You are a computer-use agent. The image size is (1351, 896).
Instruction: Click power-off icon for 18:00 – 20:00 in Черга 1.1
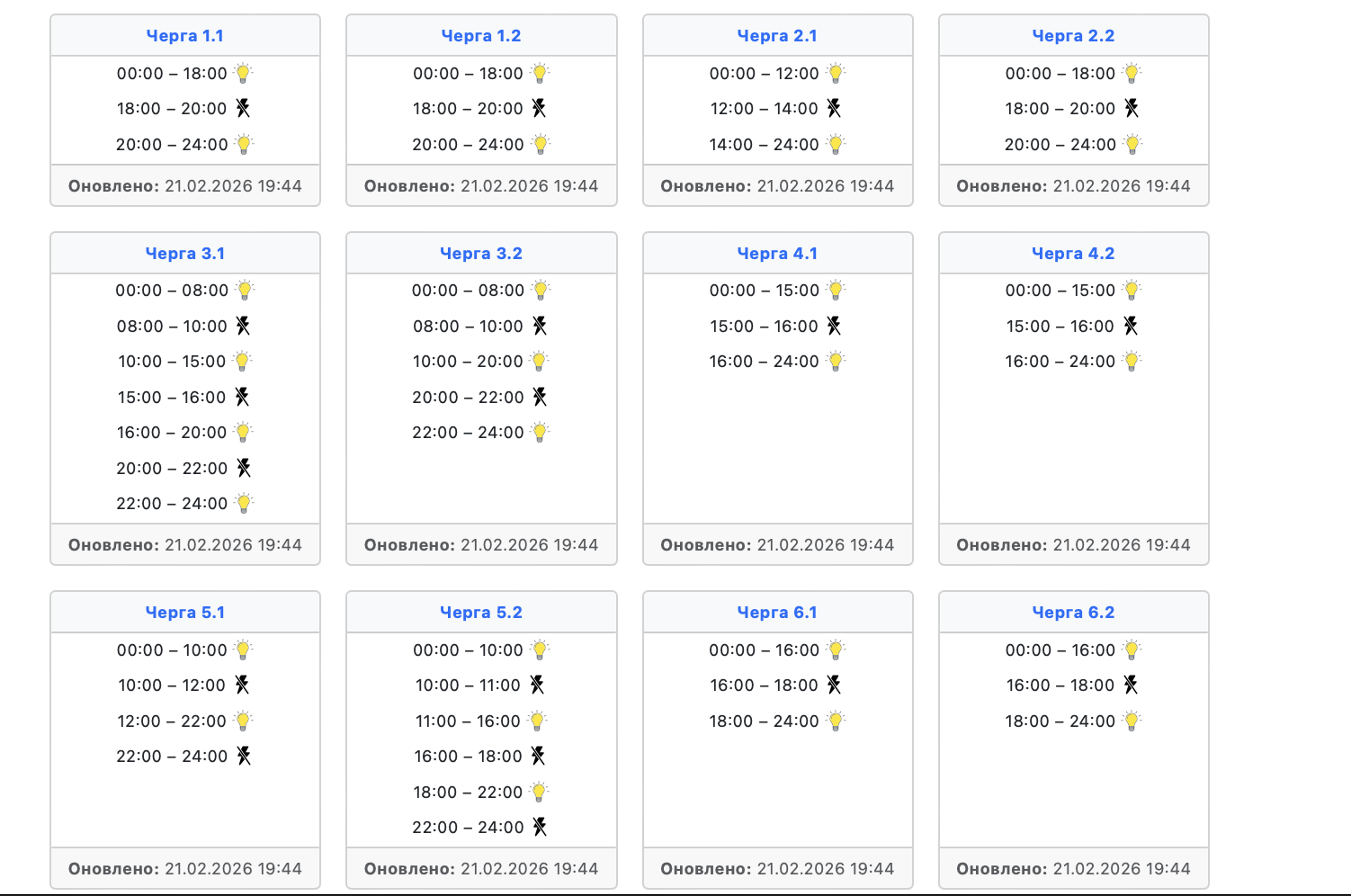[243, 108]
